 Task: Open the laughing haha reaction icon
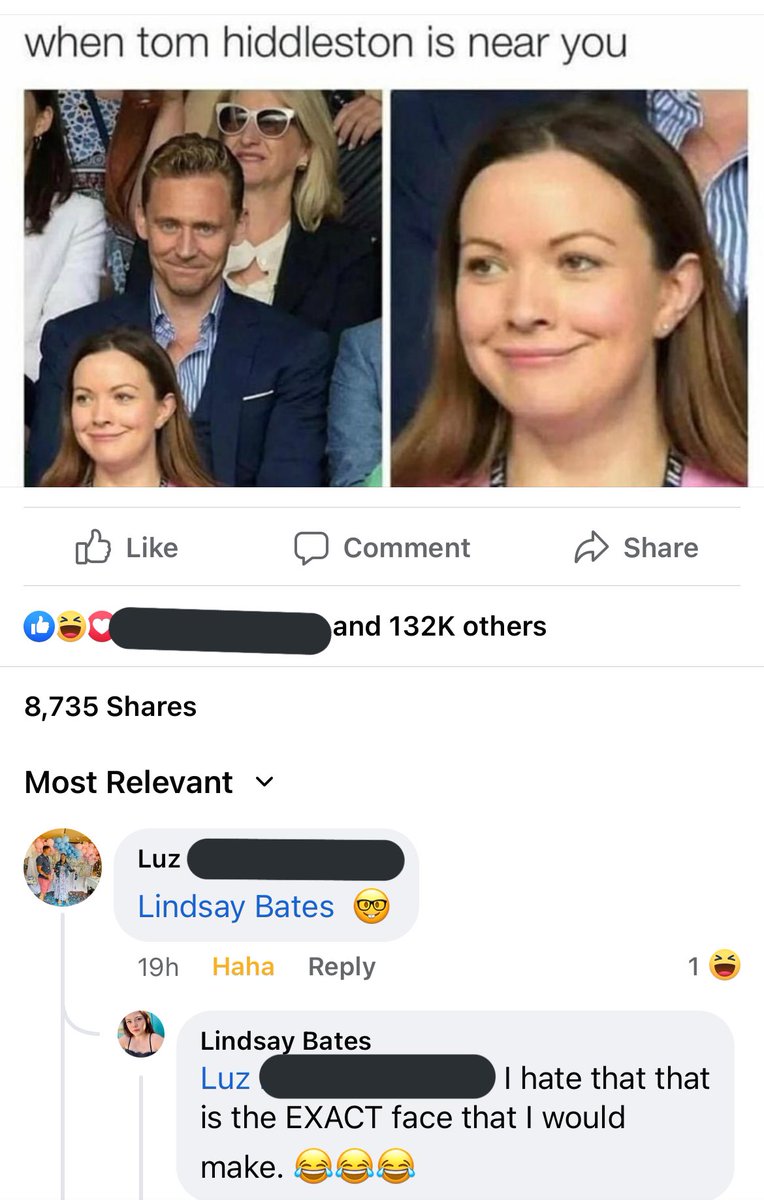69,627
